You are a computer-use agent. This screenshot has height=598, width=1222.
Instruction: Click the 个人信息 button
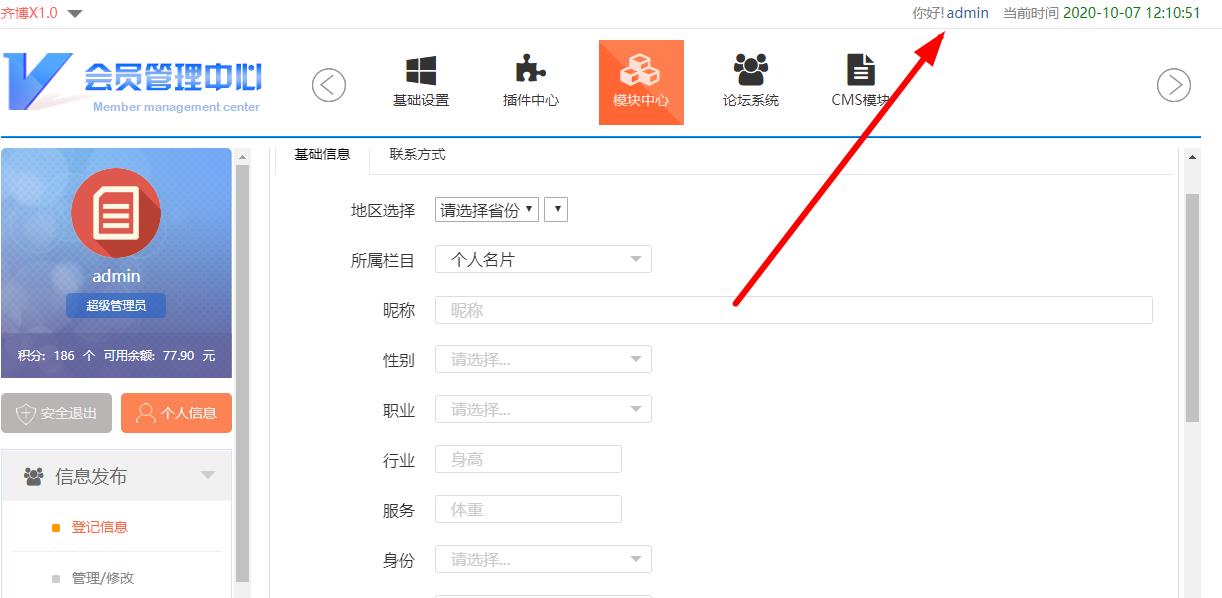(176, 413)
